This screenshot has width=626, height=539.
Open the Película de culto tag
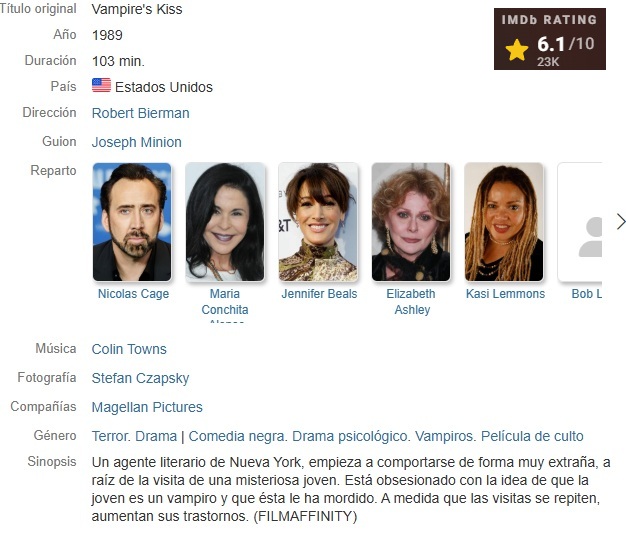(x=532, y=436)
